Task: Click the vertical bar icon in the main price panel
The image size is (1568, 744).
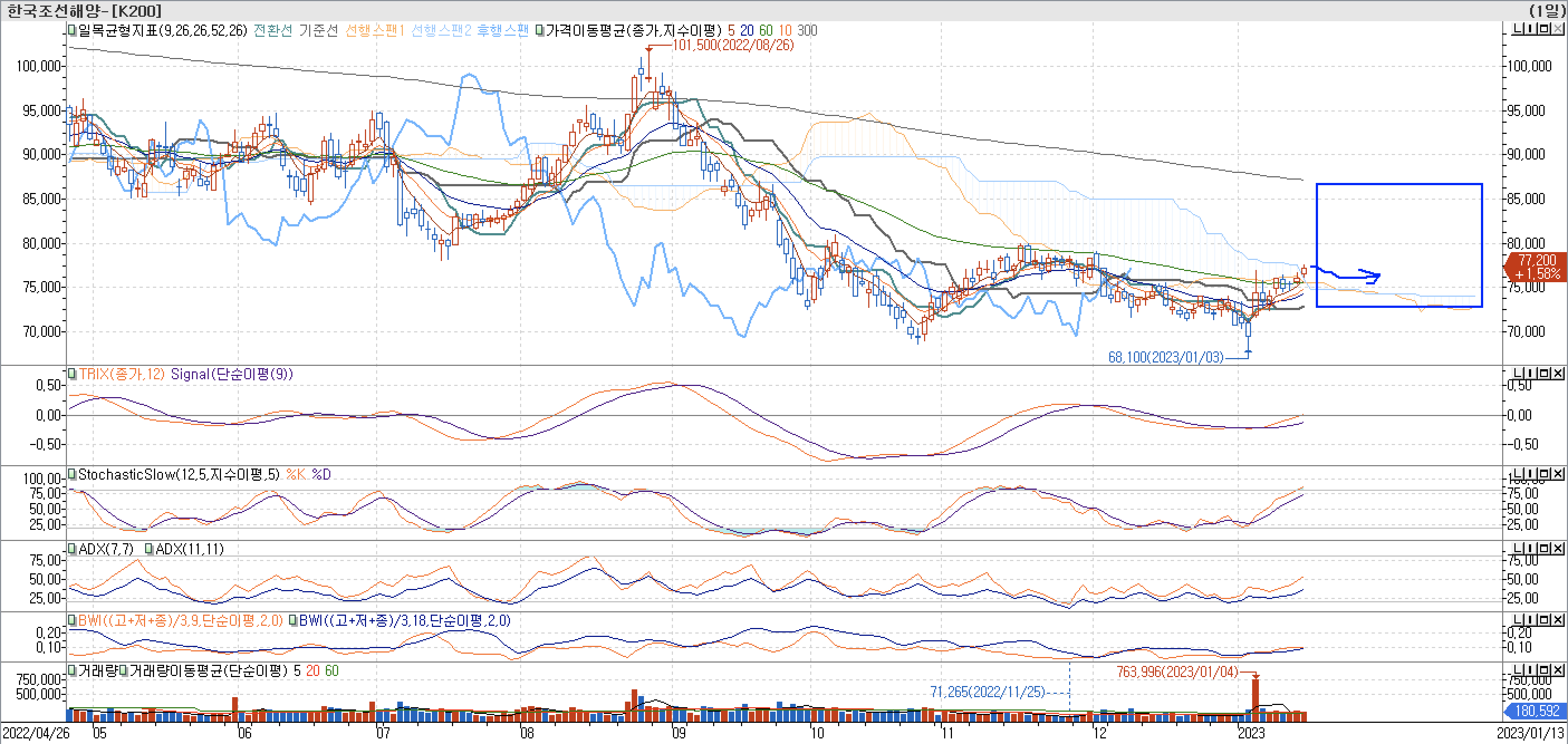Action: click(1530, 28)
